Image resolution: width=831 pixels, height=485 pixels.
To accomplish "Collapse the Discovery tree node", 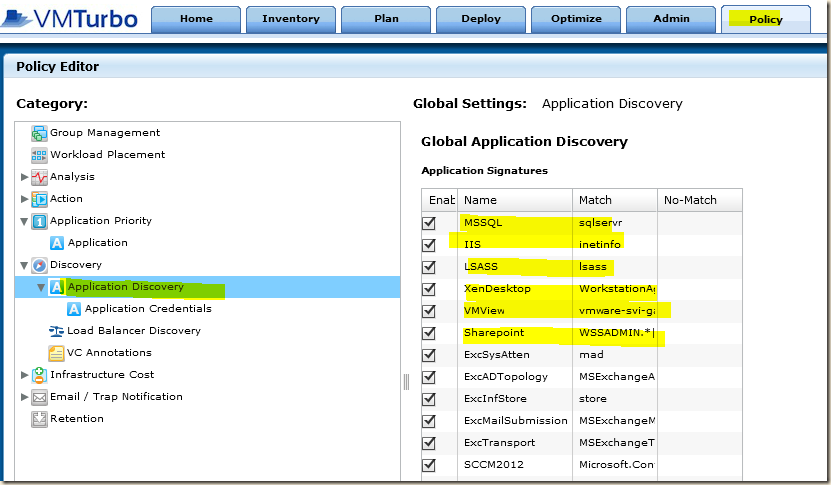I will (24, 266).
